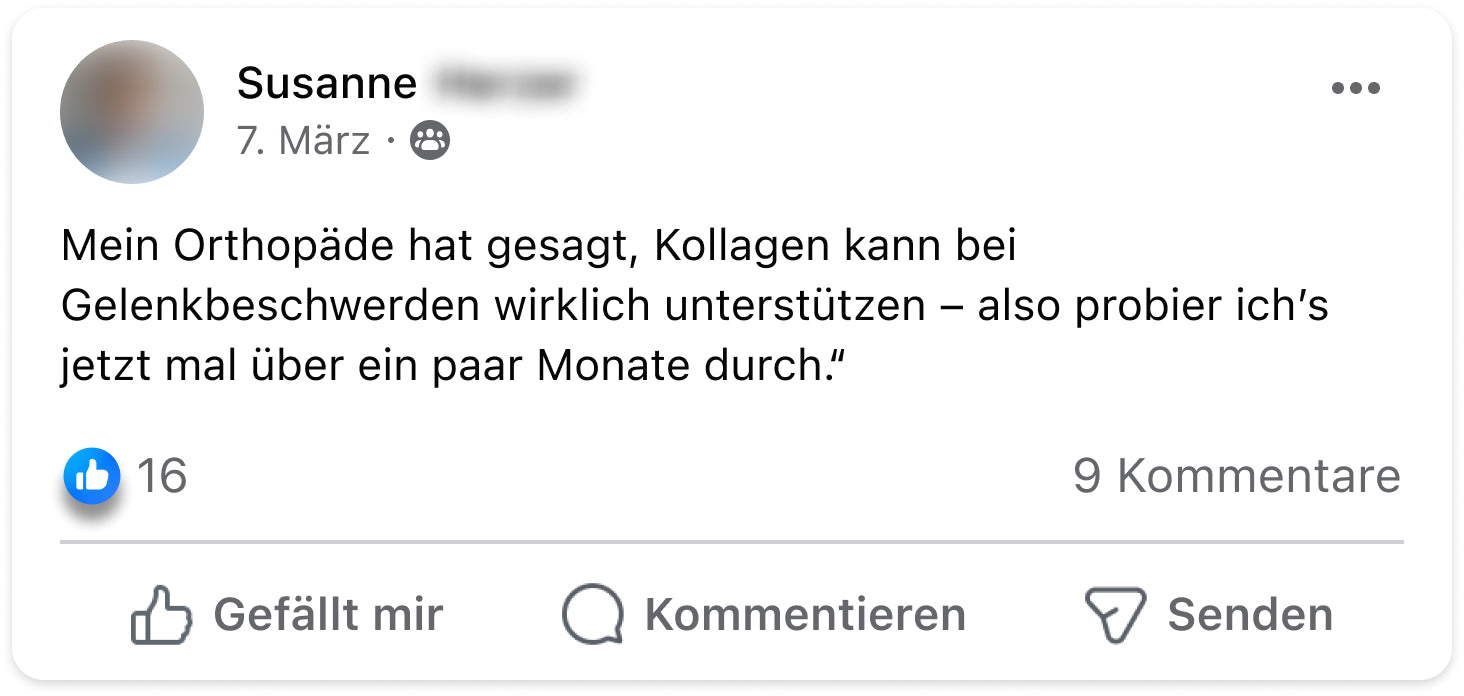Open the three-dot post options menu
The height and width of the screenshot is (696, 1464).
tap(1355, 89)
